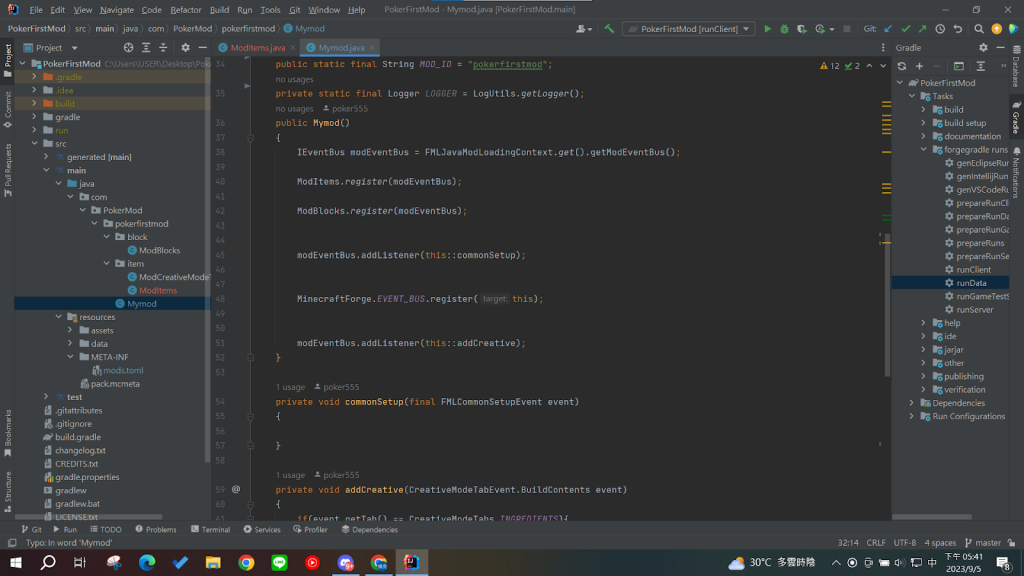Open Microsoft Edge in the taskbar

point(147,562)
